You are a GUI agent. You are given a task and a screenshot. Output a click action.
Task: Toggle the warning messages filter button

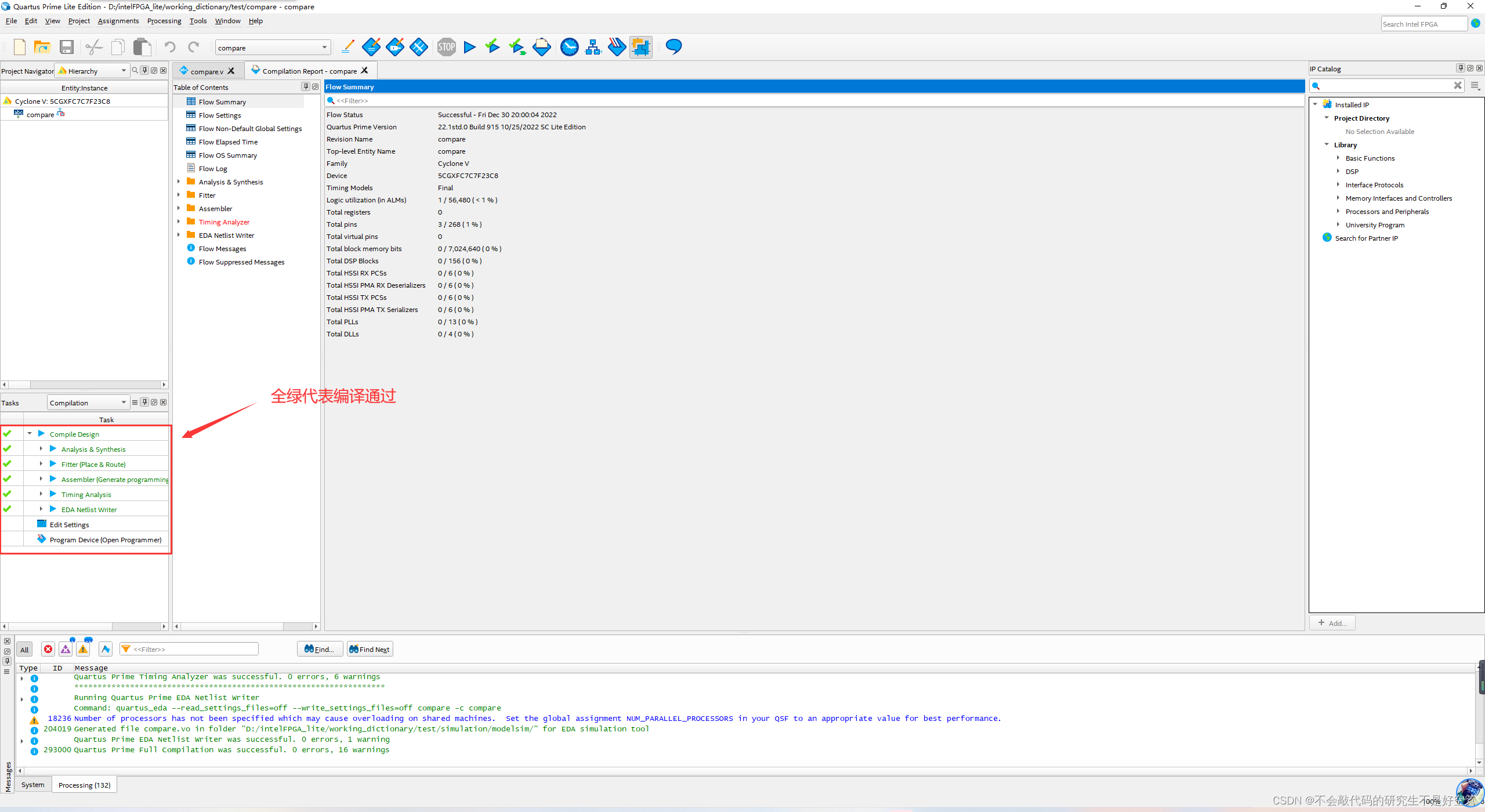pyautogui.click(x=84, y=649)
